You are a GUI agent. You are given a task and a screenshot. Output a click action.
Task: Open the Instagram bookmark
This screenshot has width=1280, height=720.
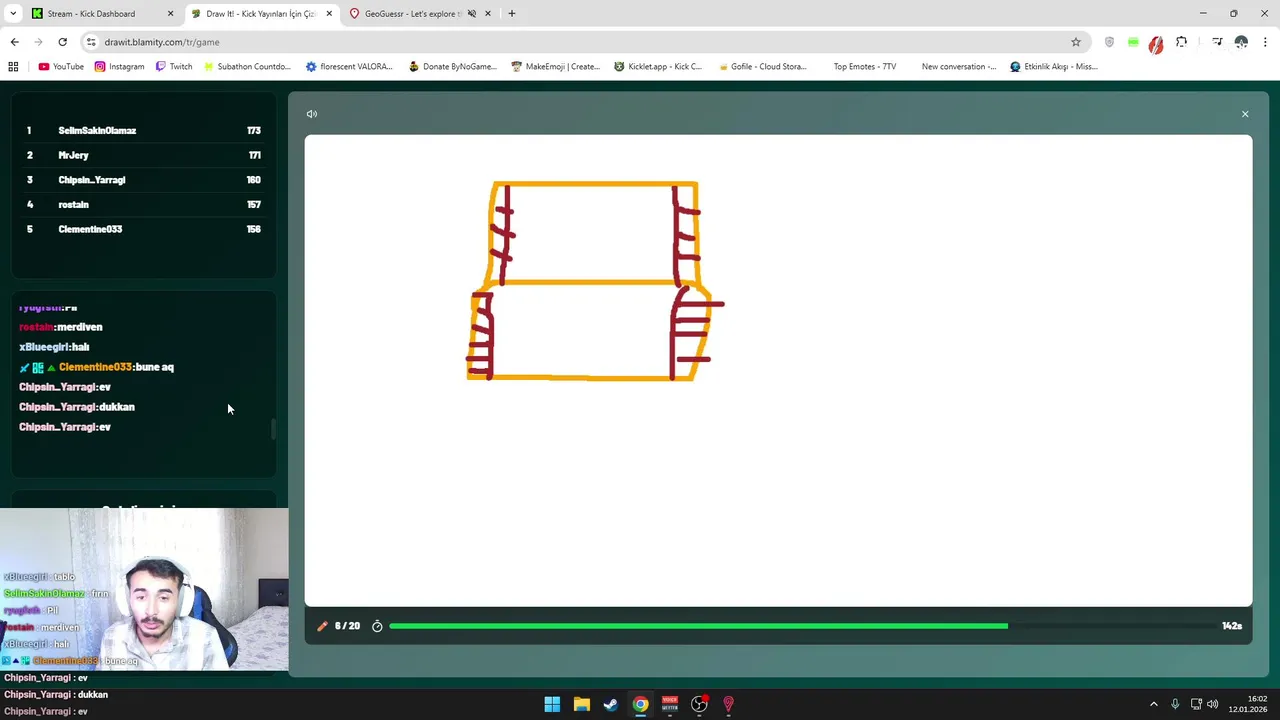click(119, 67)
